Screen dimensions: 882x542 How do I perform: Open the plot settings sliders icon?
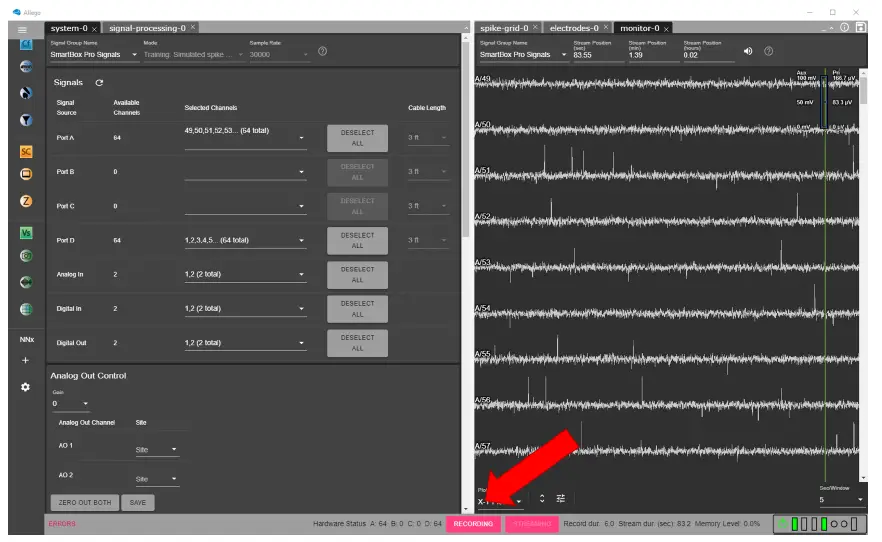coord(561,498)
